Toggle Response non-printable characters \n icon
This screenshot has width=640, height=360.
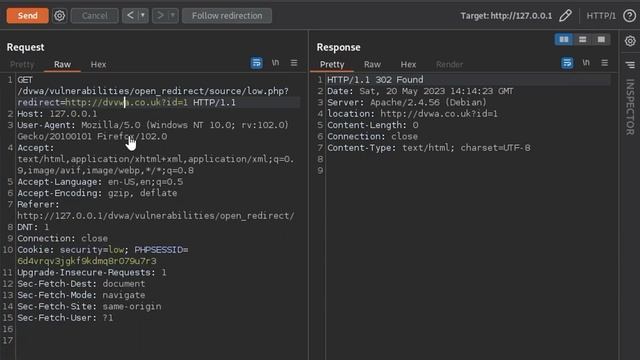tap(586, 63)
